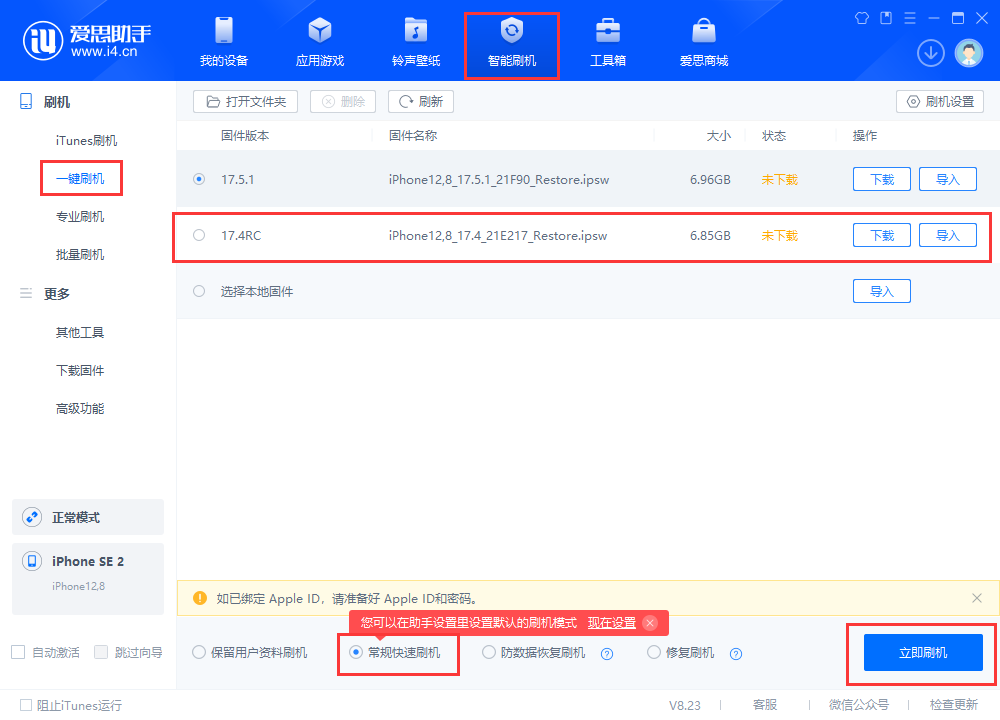
Task: Click the 打开文件夹 button
Action: 246,101
